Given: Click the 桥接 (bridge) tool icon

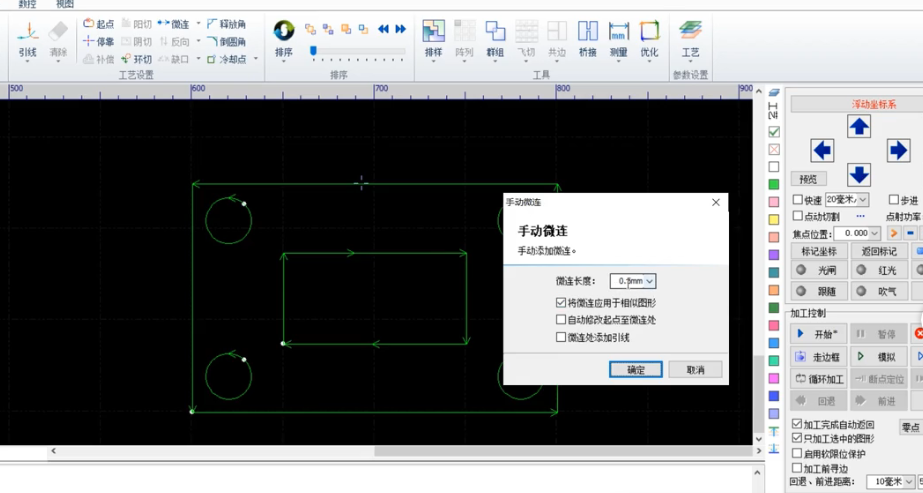Looking at the screenshot, I should tap(588, 38).
